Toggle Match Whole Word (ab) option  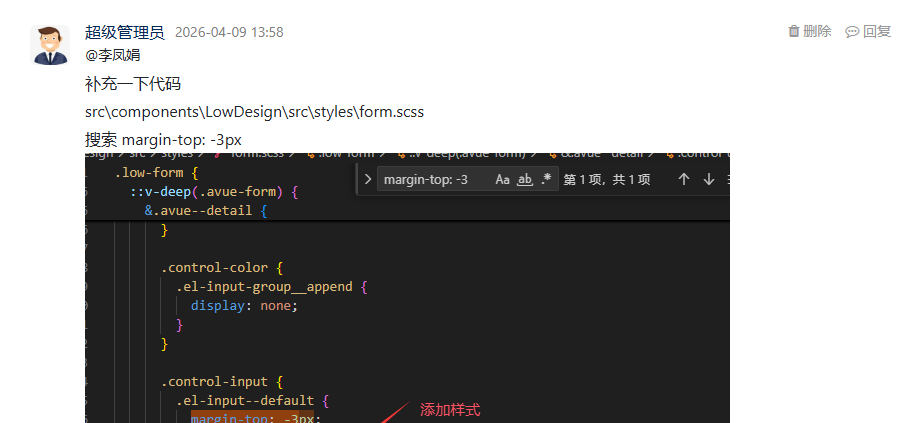click(x=524, y=179)
